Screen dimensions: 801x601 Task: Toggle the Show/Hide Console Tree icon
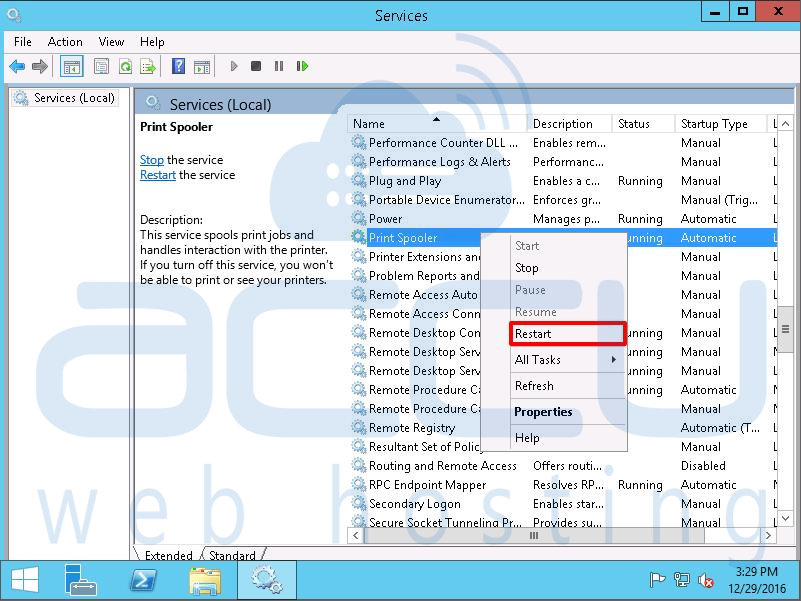tap(72, 66)
